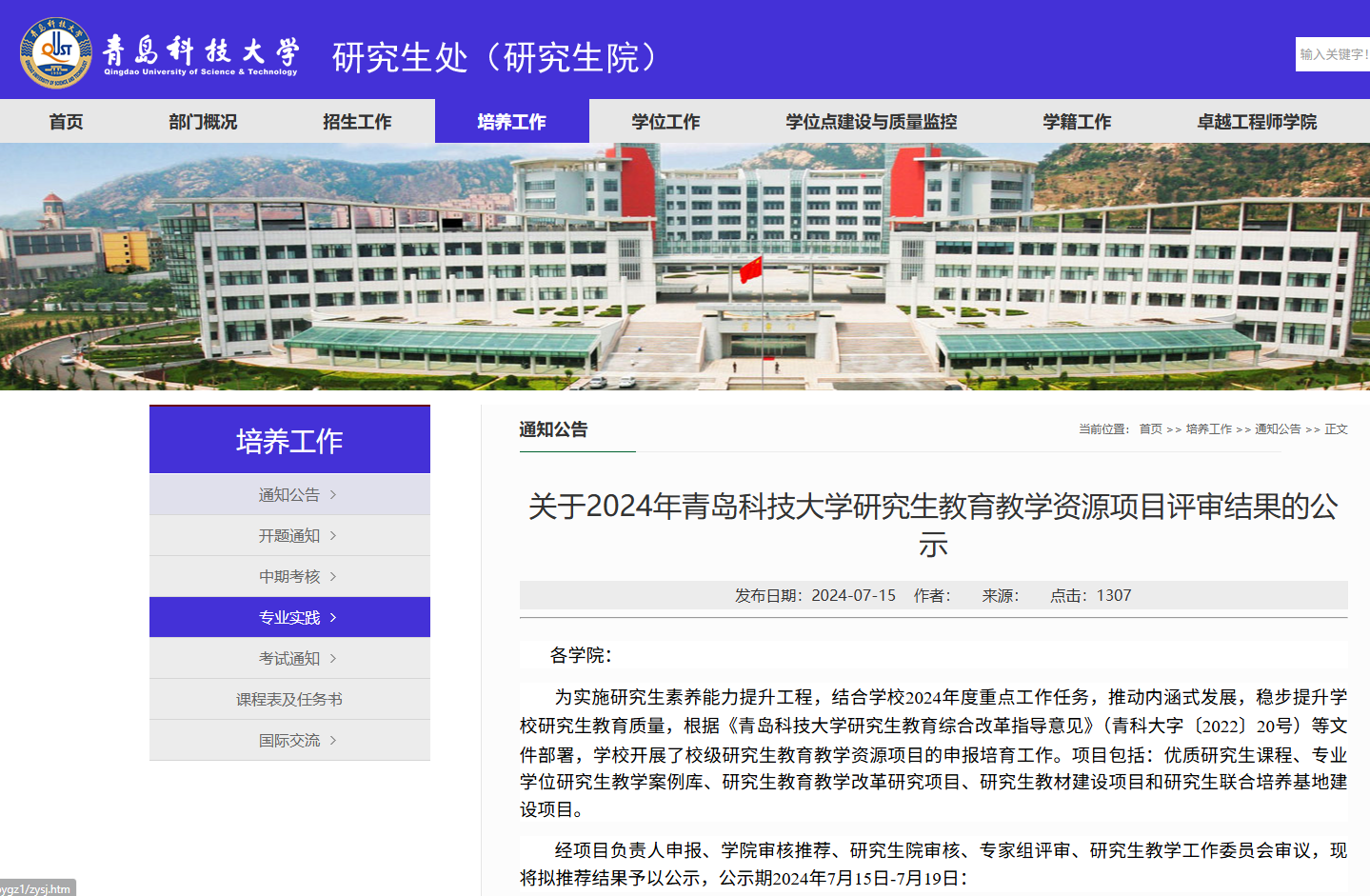Open the 课程表及任务书 sidebar link
Image resolution: width=1370 pixels, height=896 pixels.
click(x=289, y=699)
